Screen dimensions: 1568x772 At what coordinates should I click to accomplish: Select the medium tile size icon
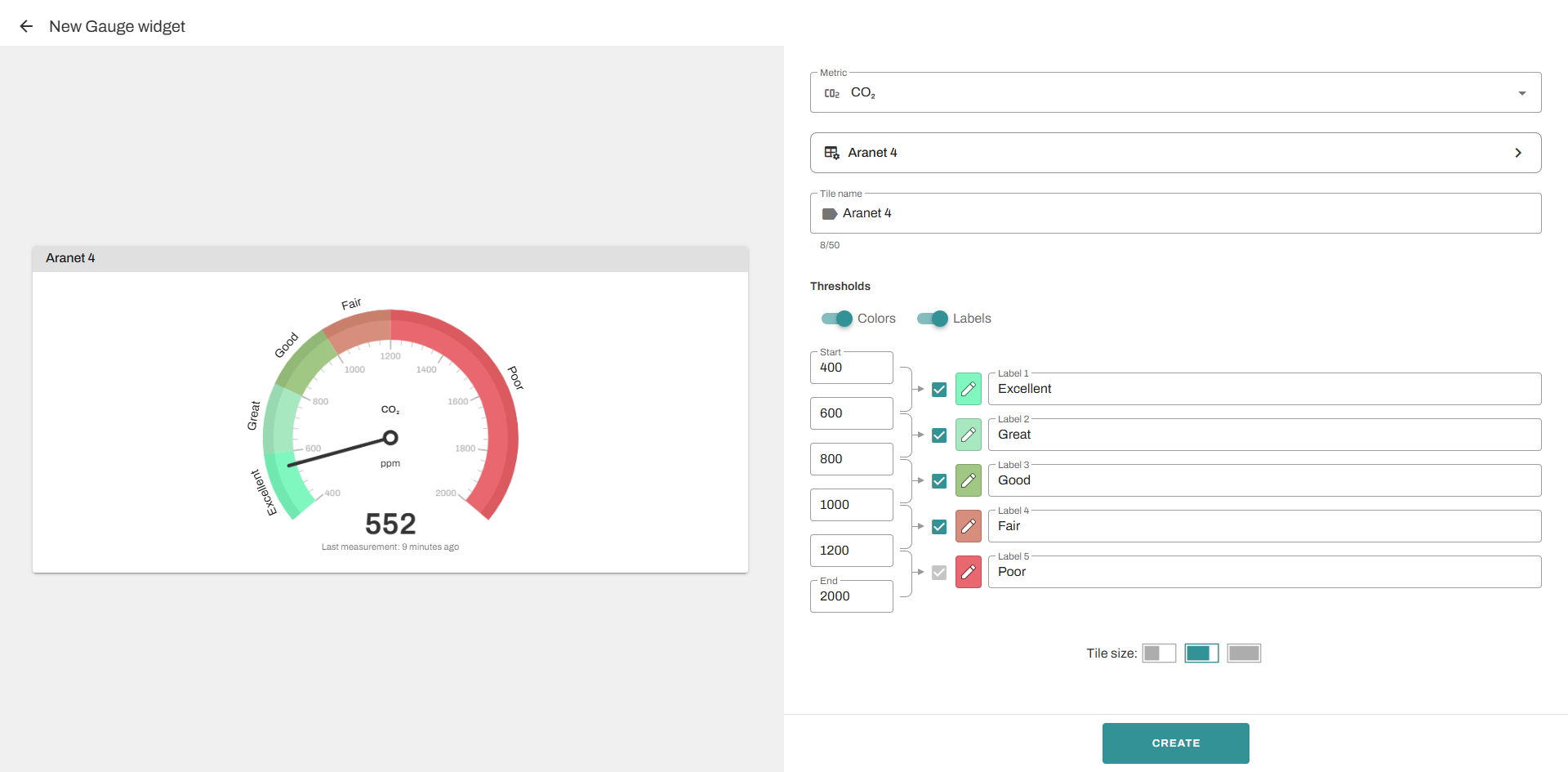coord(1201,654)
